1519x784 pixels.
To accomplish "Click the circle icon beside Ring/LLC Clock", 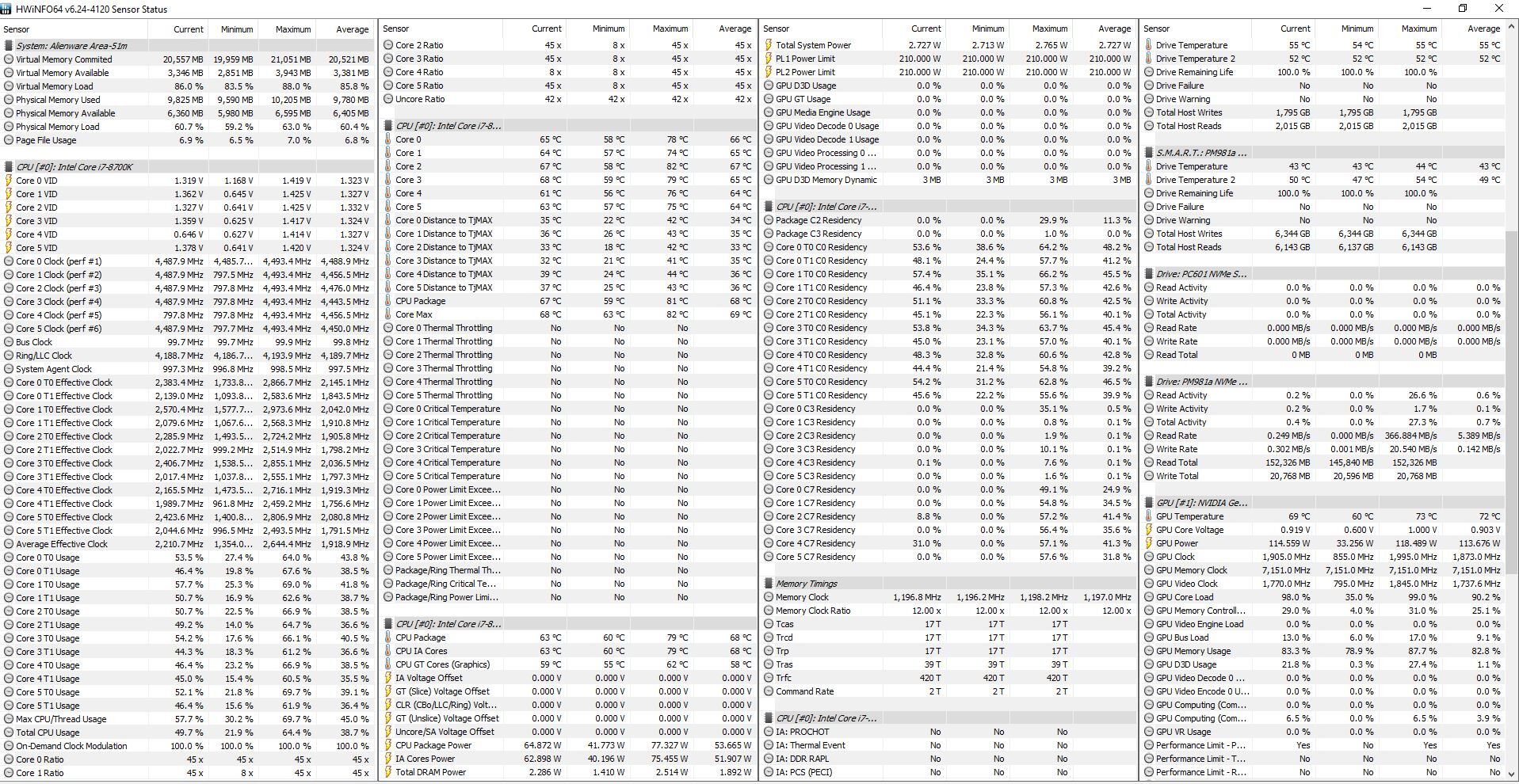I will click(9, 356).
